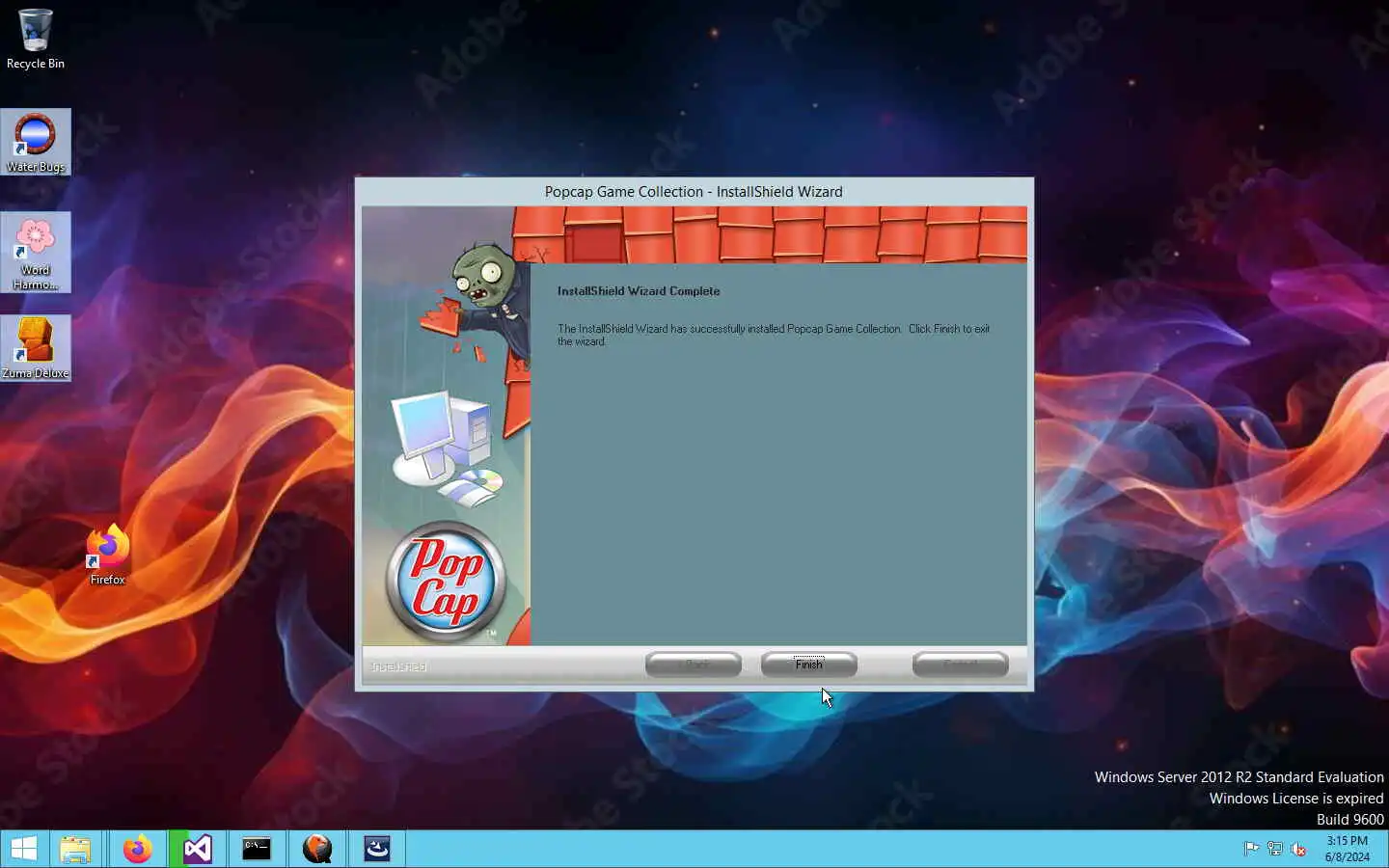Switch to the InstallShield installer taskbar icon
This screenshot has width=1389, height=868.
tap(376, 849)
